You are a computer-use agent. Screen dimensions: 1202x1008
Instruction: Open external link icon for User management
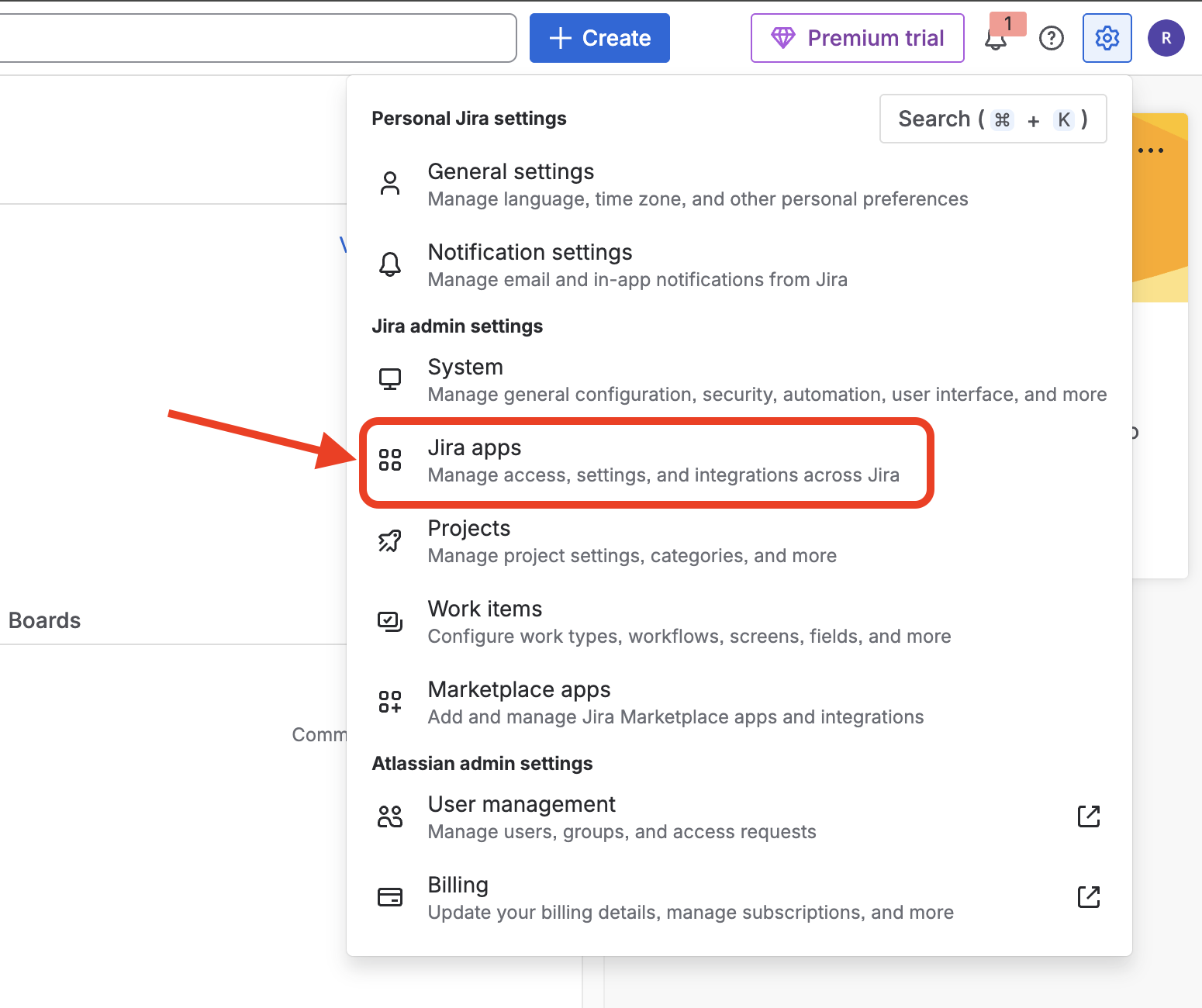coord(1089,816)
